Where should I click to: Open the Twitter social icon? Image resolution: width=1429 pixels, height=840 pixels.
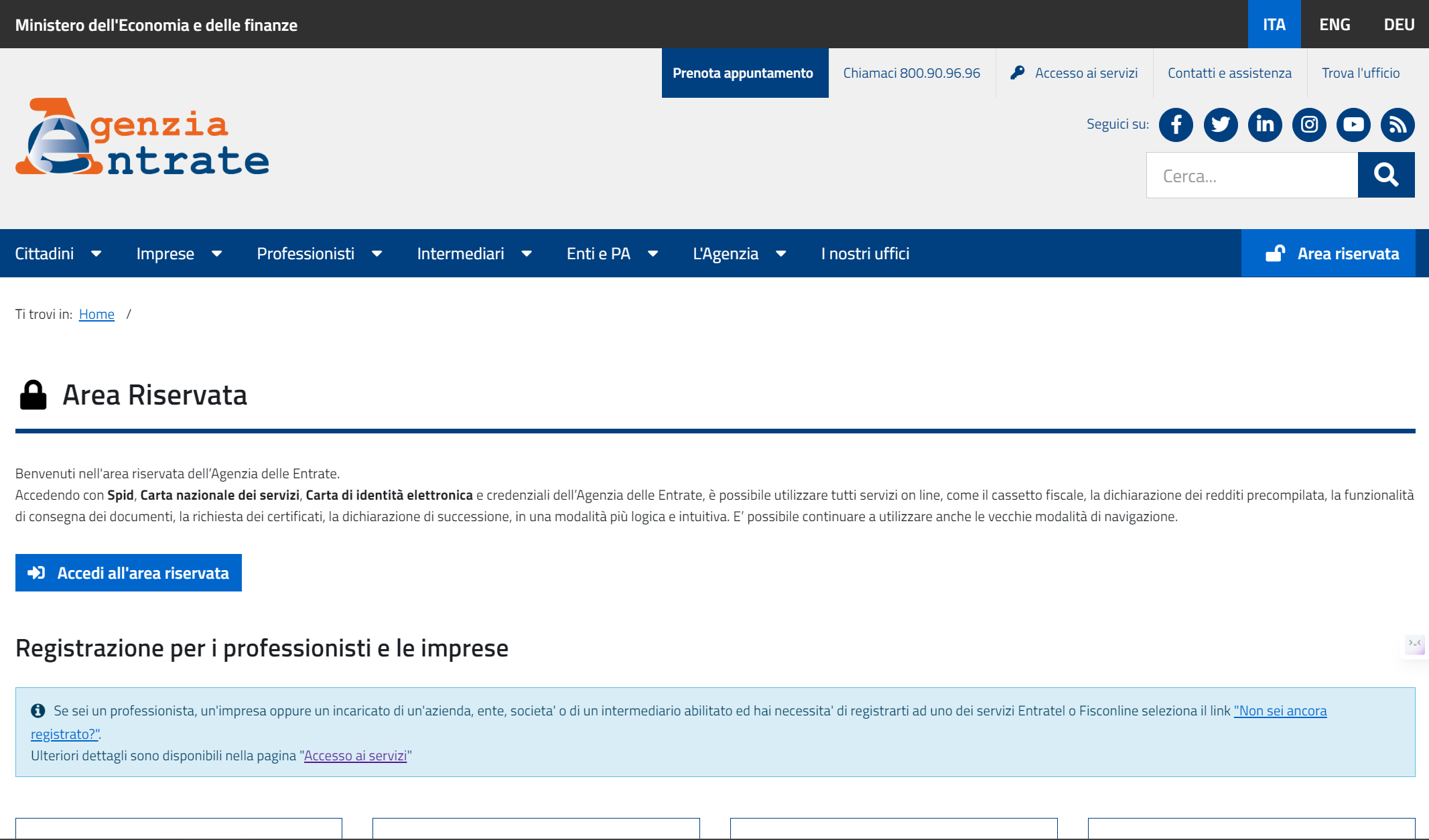(1220, 125)
